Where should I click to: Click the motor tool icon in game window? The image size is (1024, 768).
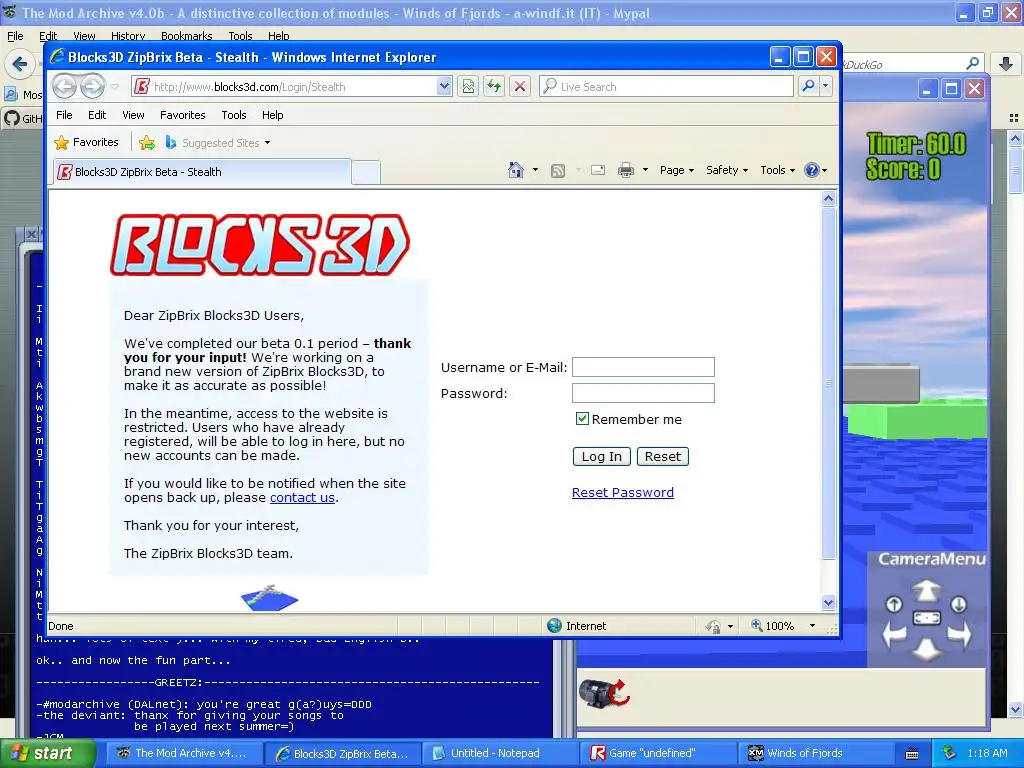(604, 692)
